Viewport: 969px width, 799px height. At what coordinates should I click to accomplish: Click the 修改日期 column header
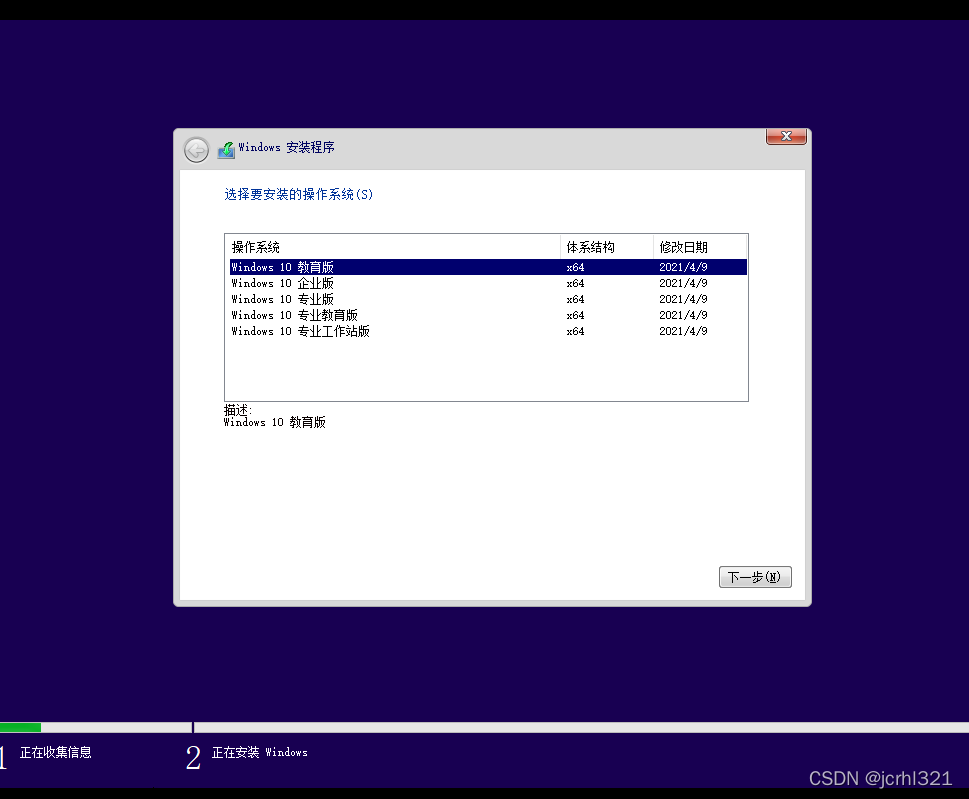(x=700, y=247)
